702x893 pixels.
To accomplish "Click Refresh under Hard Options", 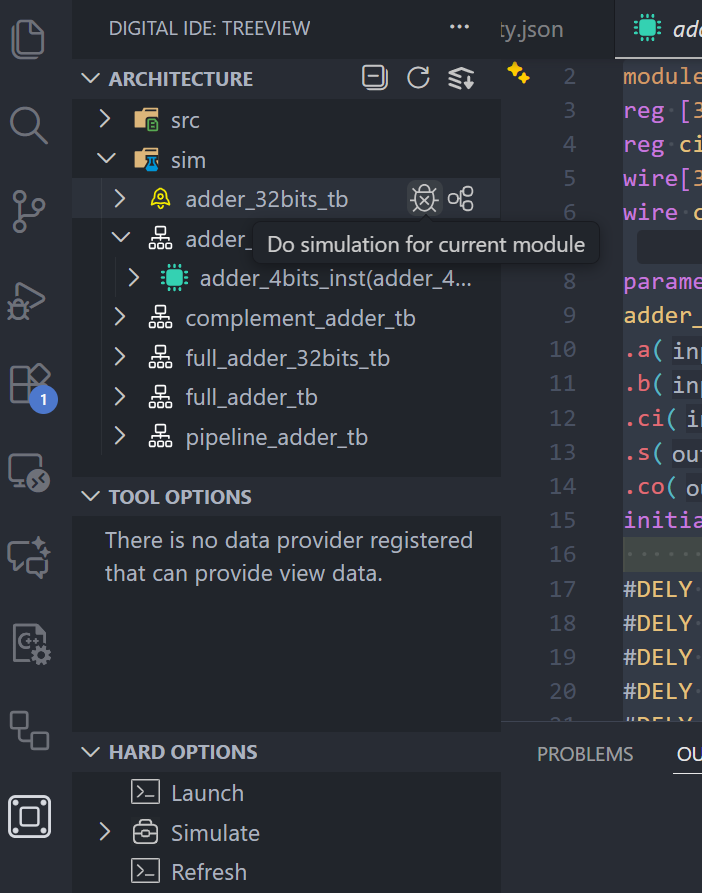I will pos(208,872).
